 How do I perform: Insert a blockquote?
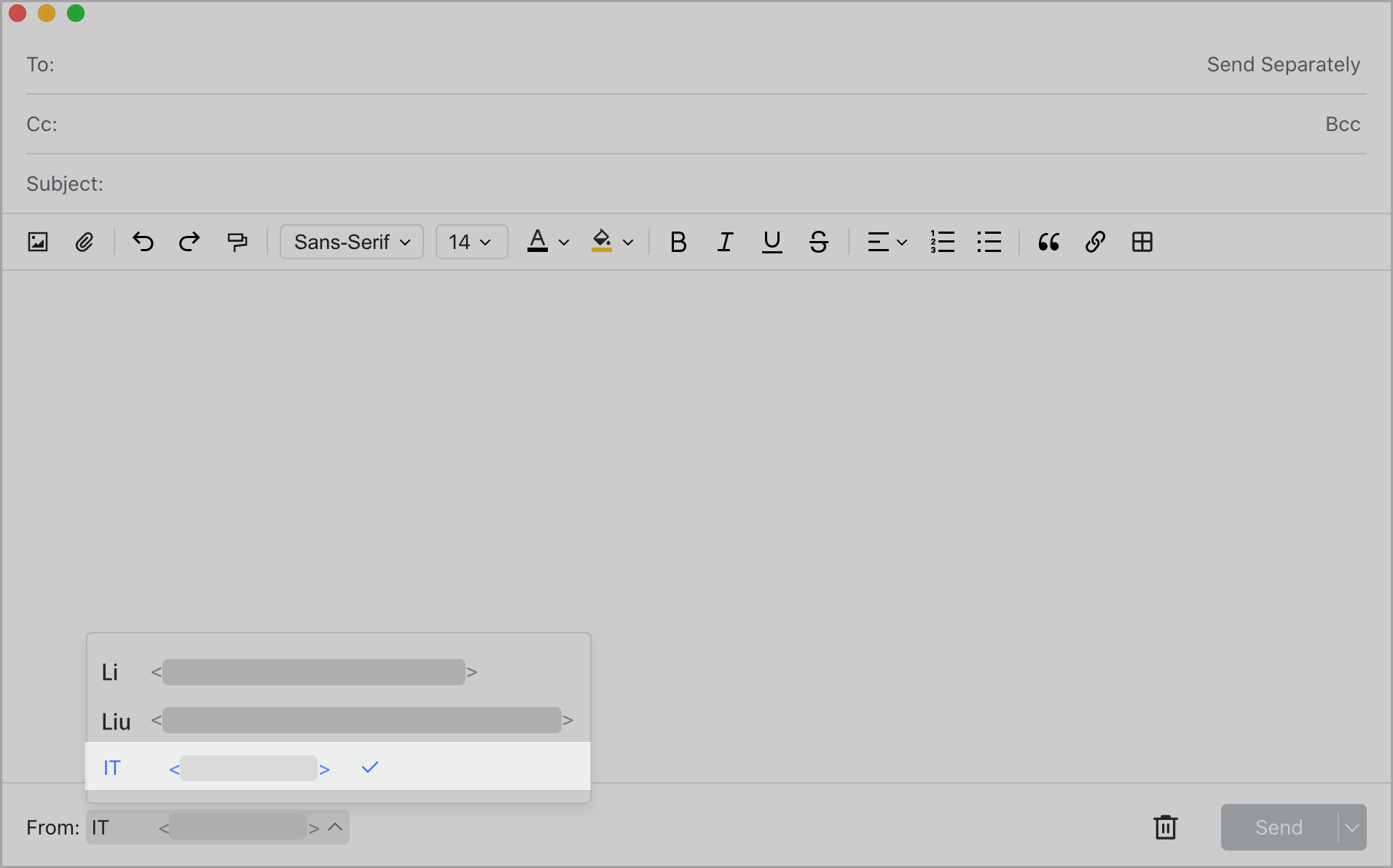pyautogui.click(x=1048, y=242)
